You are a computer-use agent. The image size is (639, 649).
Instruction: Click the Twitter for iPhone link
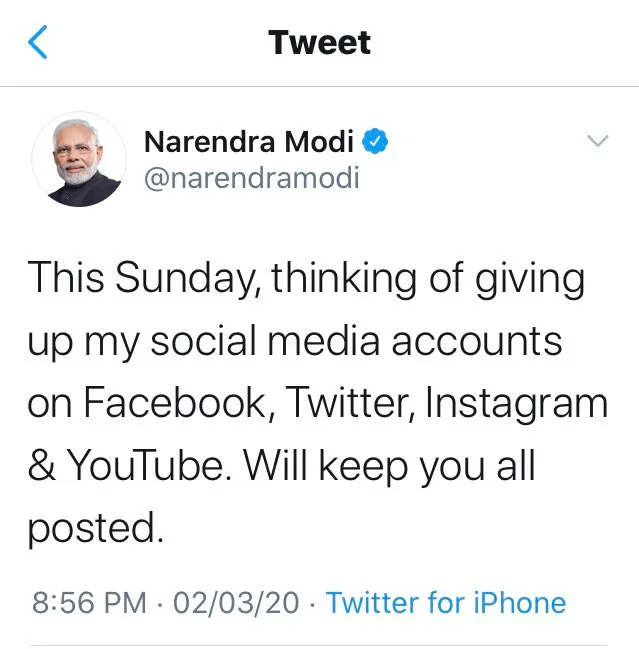(x=446, y=602)
